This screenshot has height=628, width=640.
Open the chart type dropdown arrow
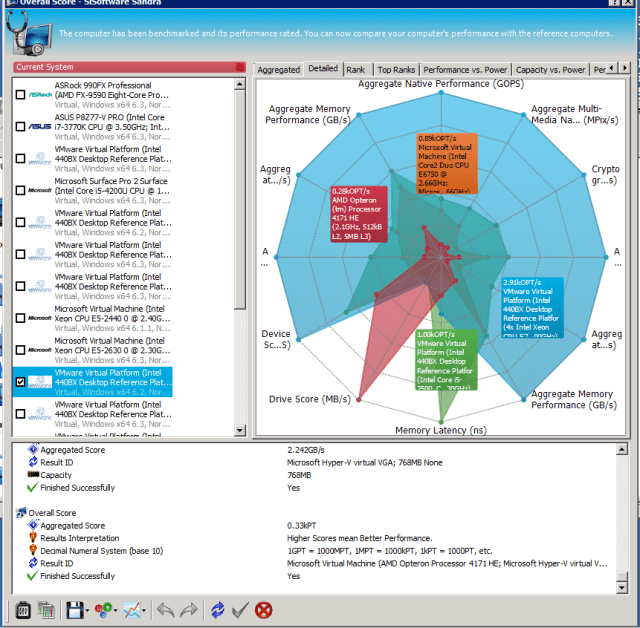[144, 611]
